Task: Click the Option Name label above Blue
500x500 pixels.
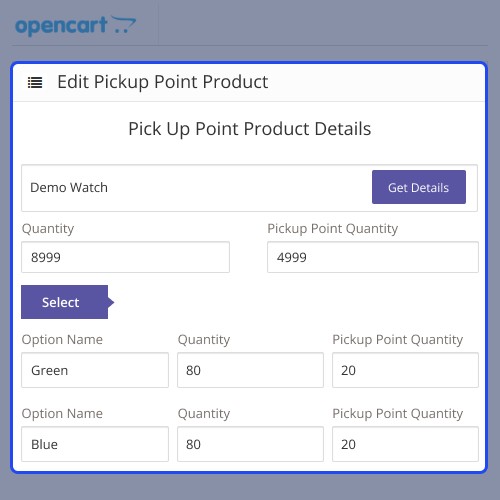Action: click(62, 413)
